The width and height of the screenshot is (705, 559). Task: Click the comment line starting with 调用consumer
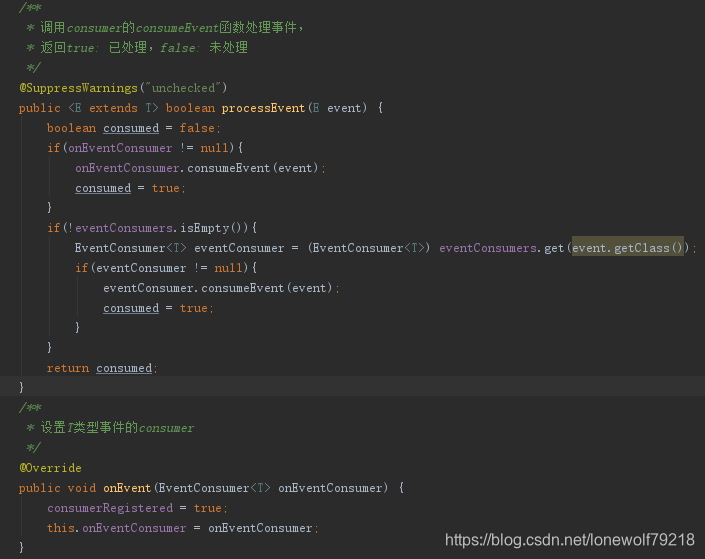pyautogui.click(x=165, y=27)
